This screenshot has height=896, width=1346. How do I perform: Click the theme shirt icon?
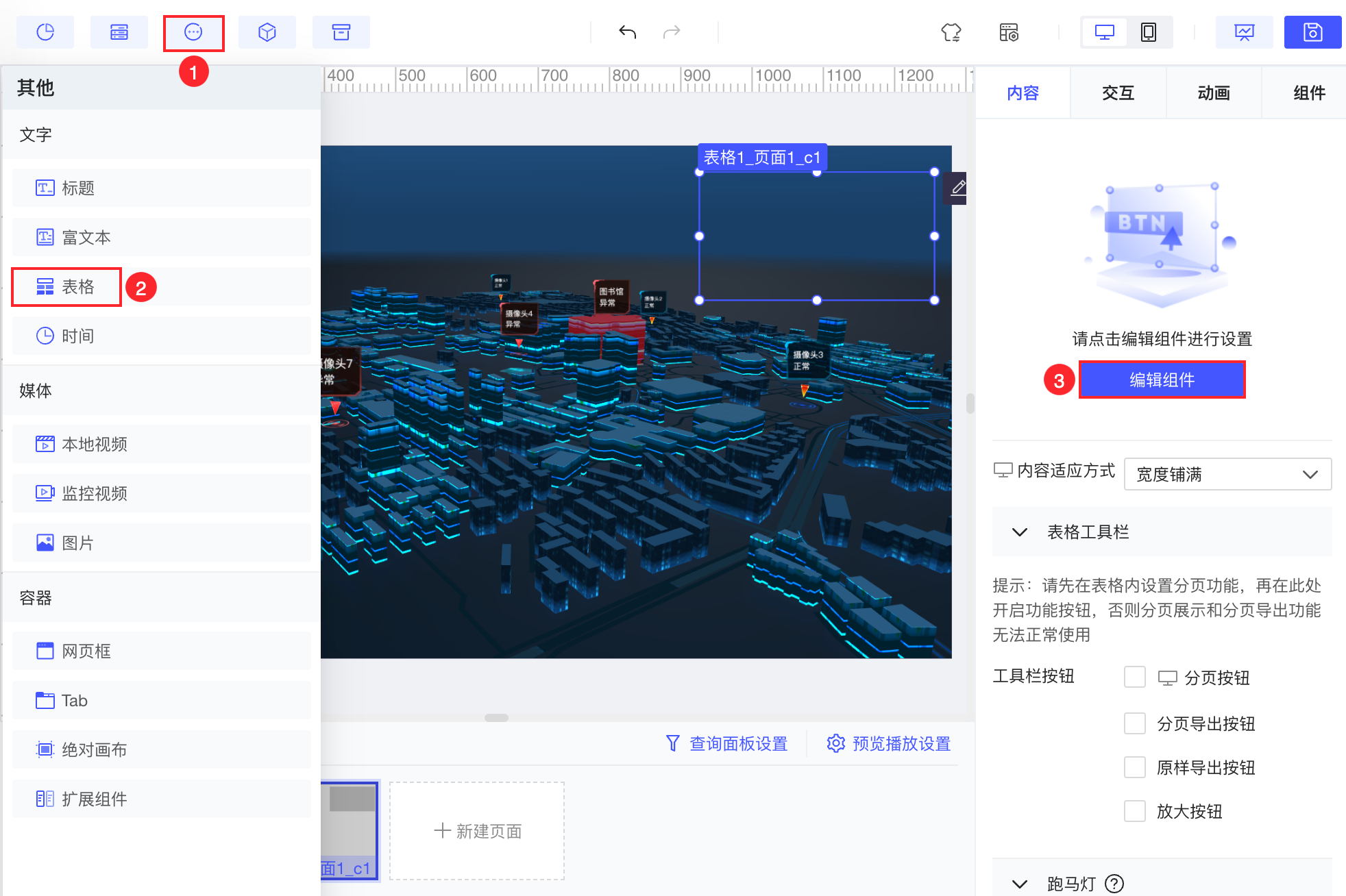(x=951, y=32)
